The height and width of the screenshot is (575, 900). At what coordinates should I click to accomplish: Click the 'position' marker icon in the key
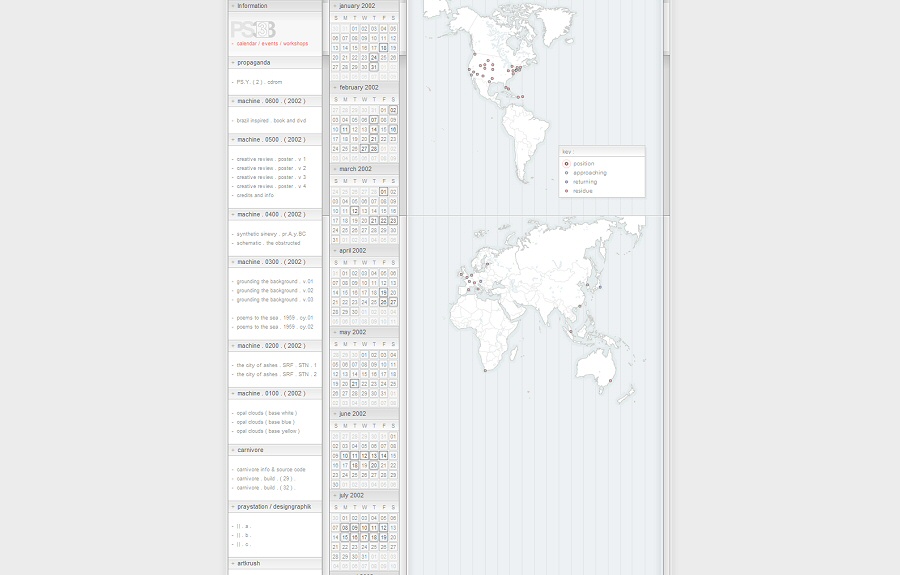click(x=567, y=163)
